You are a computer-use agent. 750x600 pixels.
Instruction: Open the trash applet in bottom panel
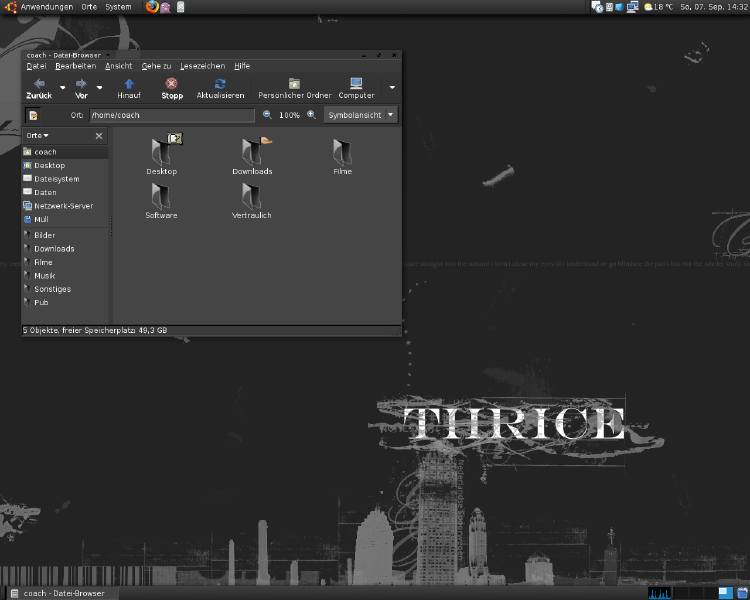point(742,593)
